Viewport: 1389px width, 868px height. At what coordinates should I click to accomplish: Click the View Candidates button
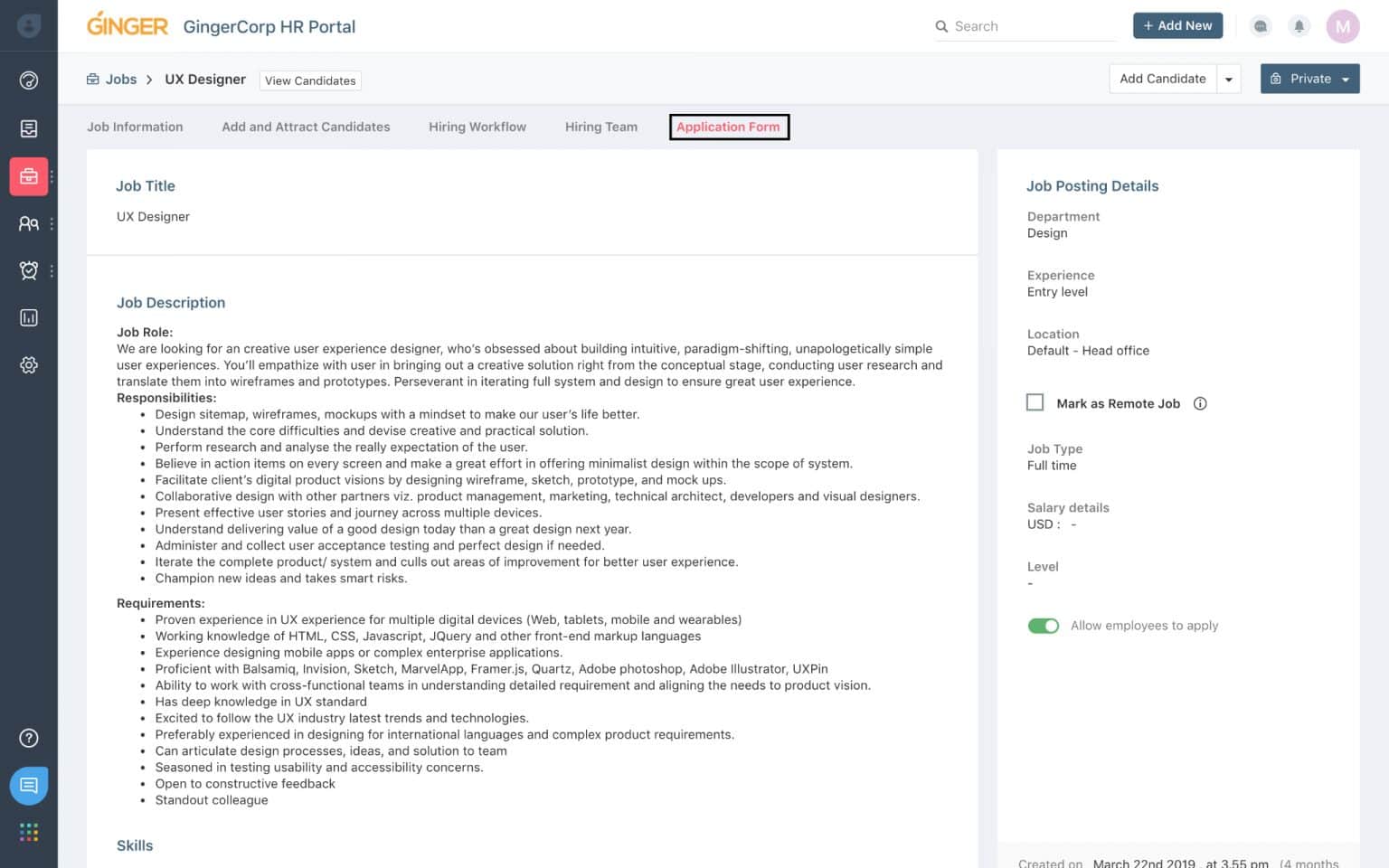click(310, 80)
